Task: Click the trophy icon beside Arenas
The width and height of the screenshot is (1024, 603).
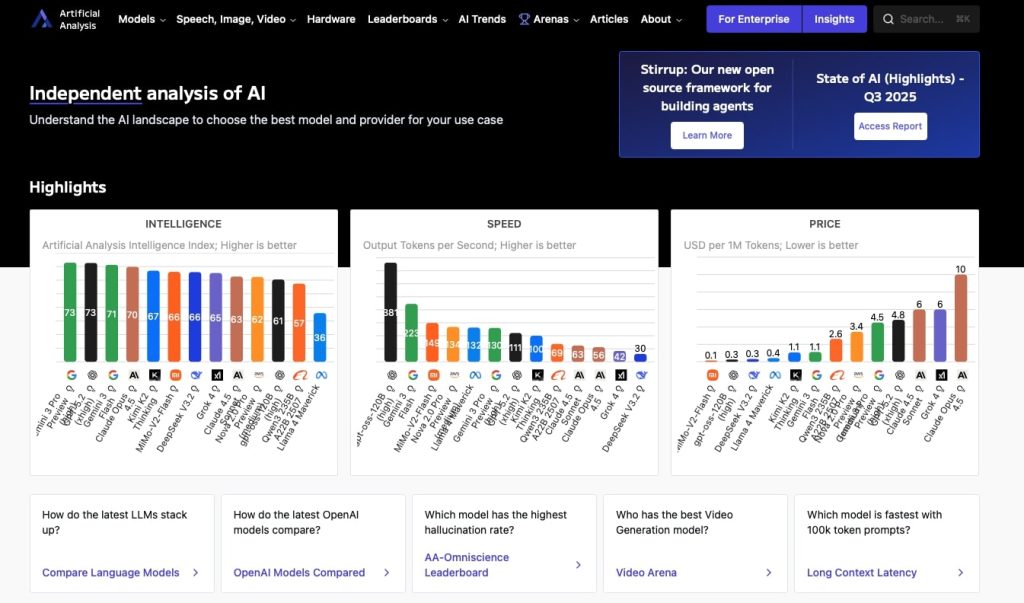Action: (x=524, y=19)
